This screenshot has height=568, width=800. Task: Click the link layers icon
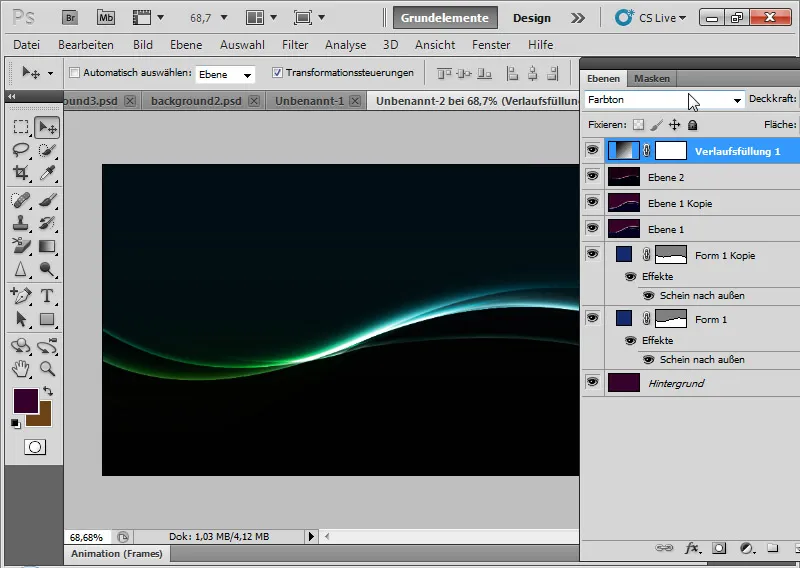pyautogui.click(x=664, y=548)
